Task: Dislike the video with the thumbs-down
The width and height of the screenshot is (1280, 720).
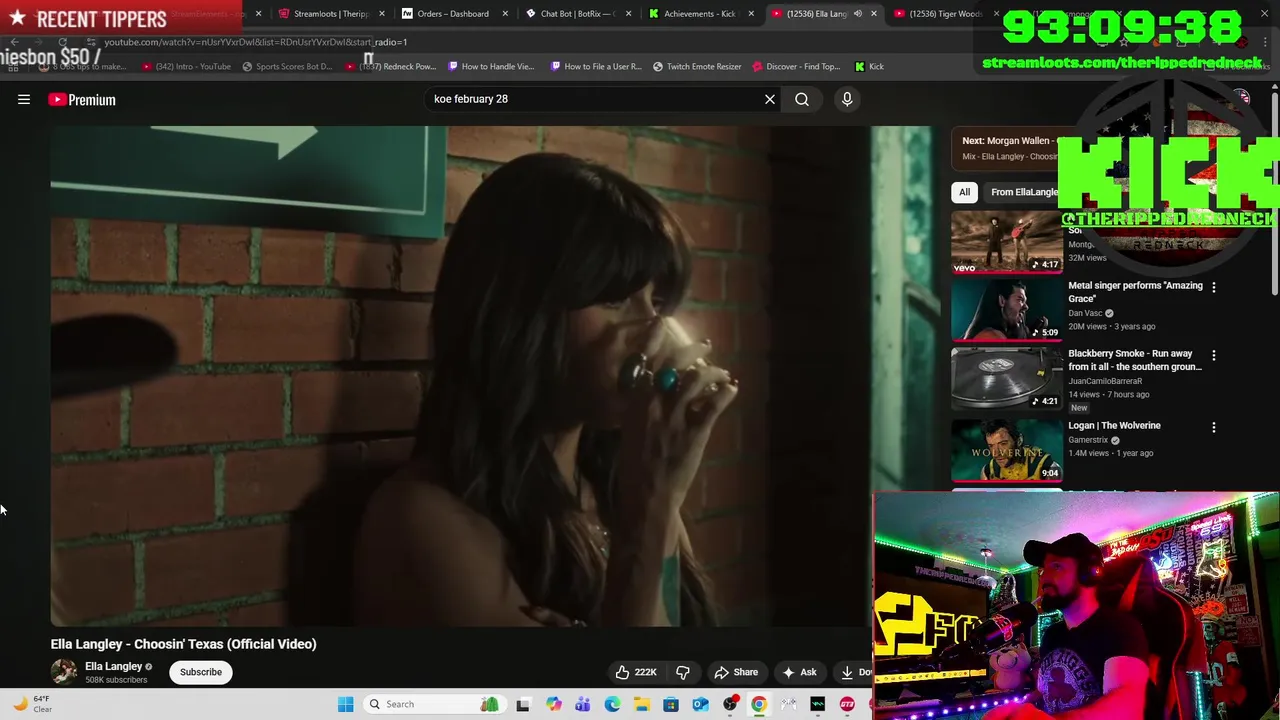Action: point(683,672)
